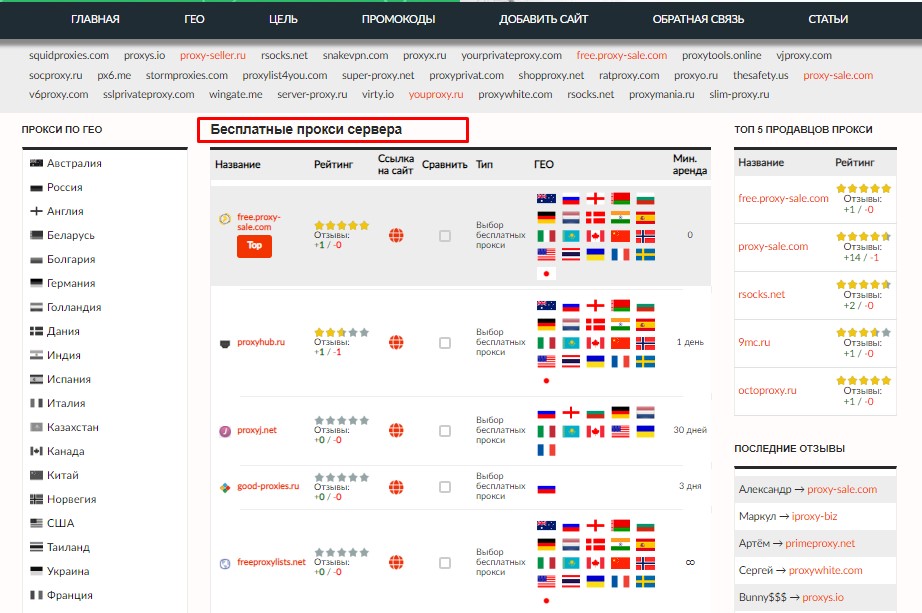Tick the compare checkbox for free.proxy-sale.com
The image size is (922, 613).
445,236
